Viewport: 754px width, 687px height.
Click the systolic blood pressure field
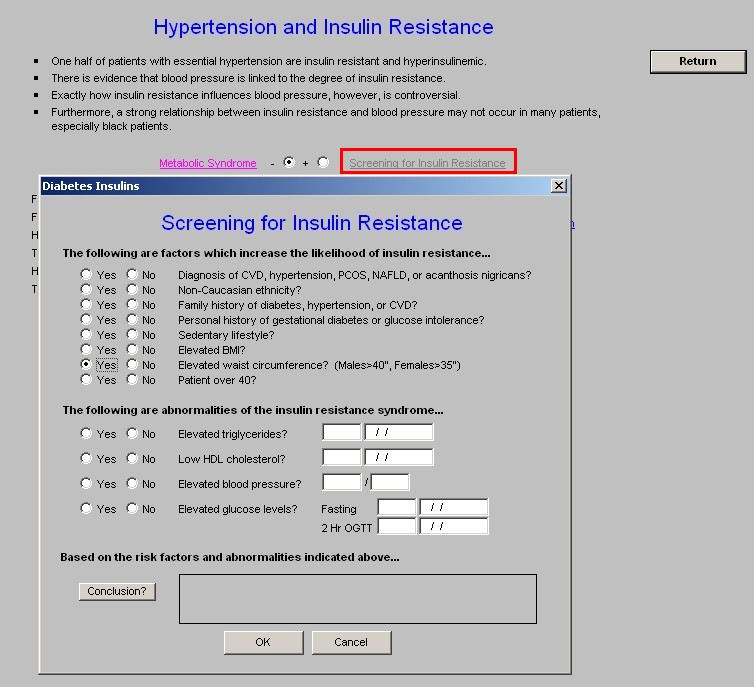[x=341, y=482]
